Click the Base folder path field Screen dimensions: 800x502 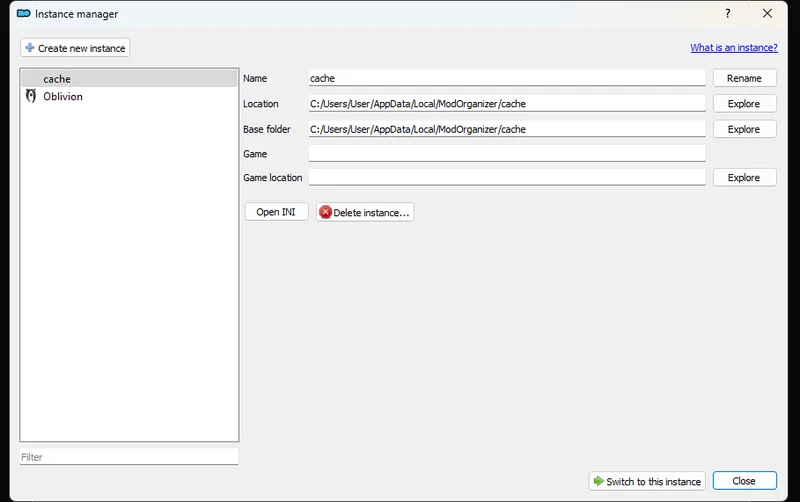[507, 129]
